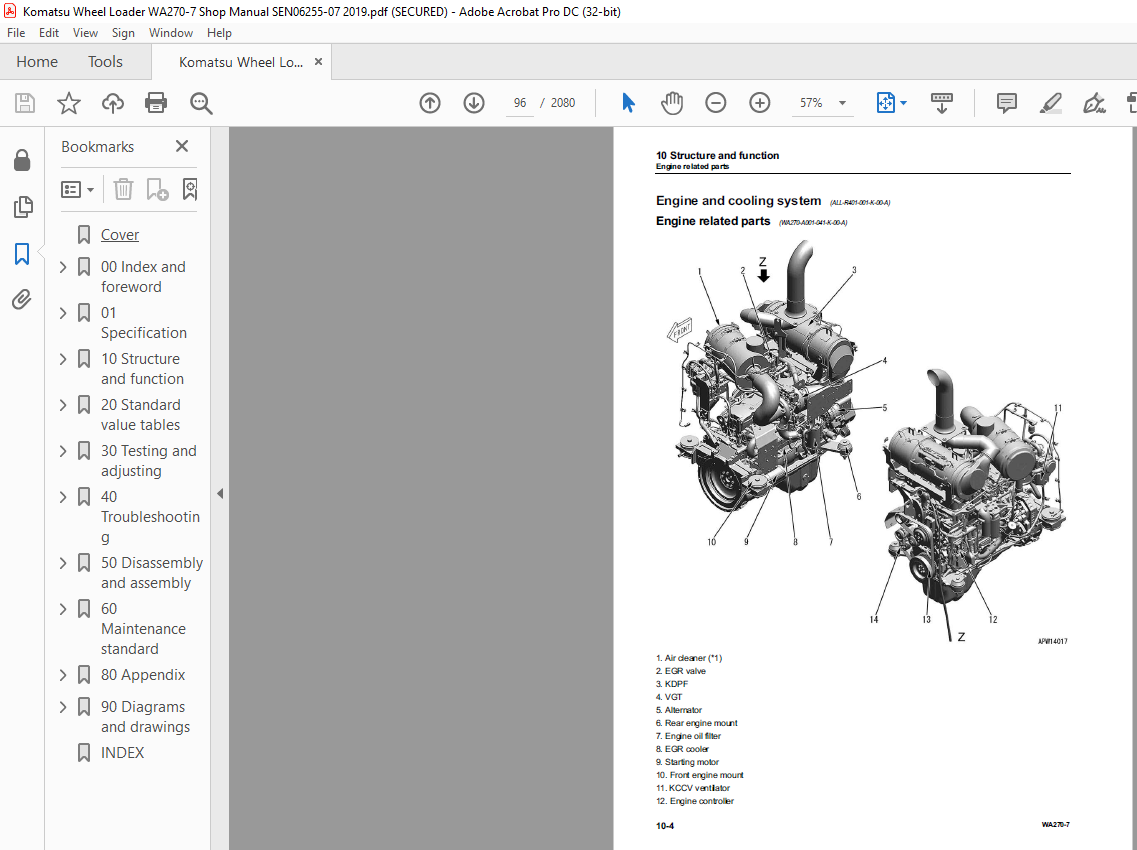The image size is (1137, 850).
Task: Click the Fit page tool icon
Action: click(x=885, y=103)
